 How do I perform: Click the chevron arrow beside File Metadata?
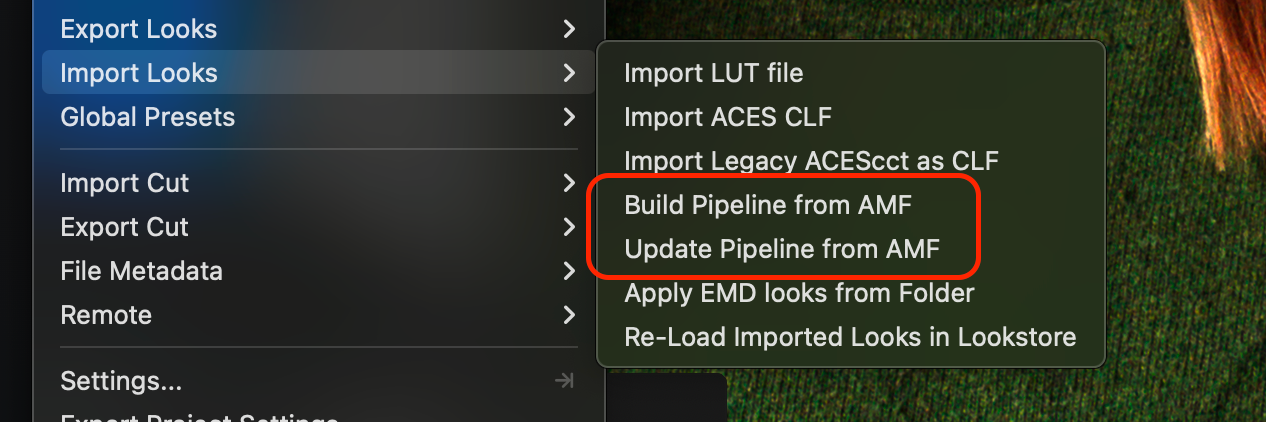pos(569,271)
